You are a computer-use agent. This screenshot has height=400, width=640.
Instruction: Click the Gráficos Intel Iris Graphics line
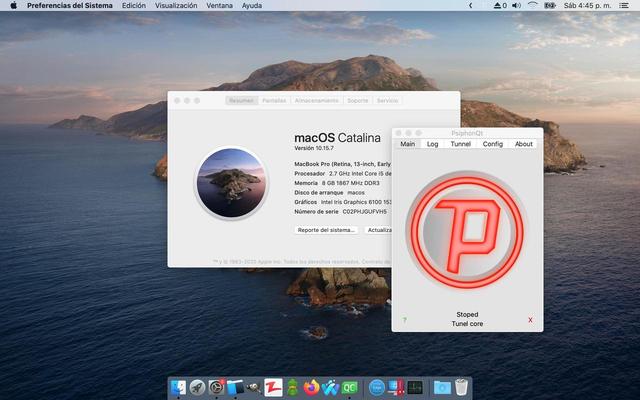[343, 202]
